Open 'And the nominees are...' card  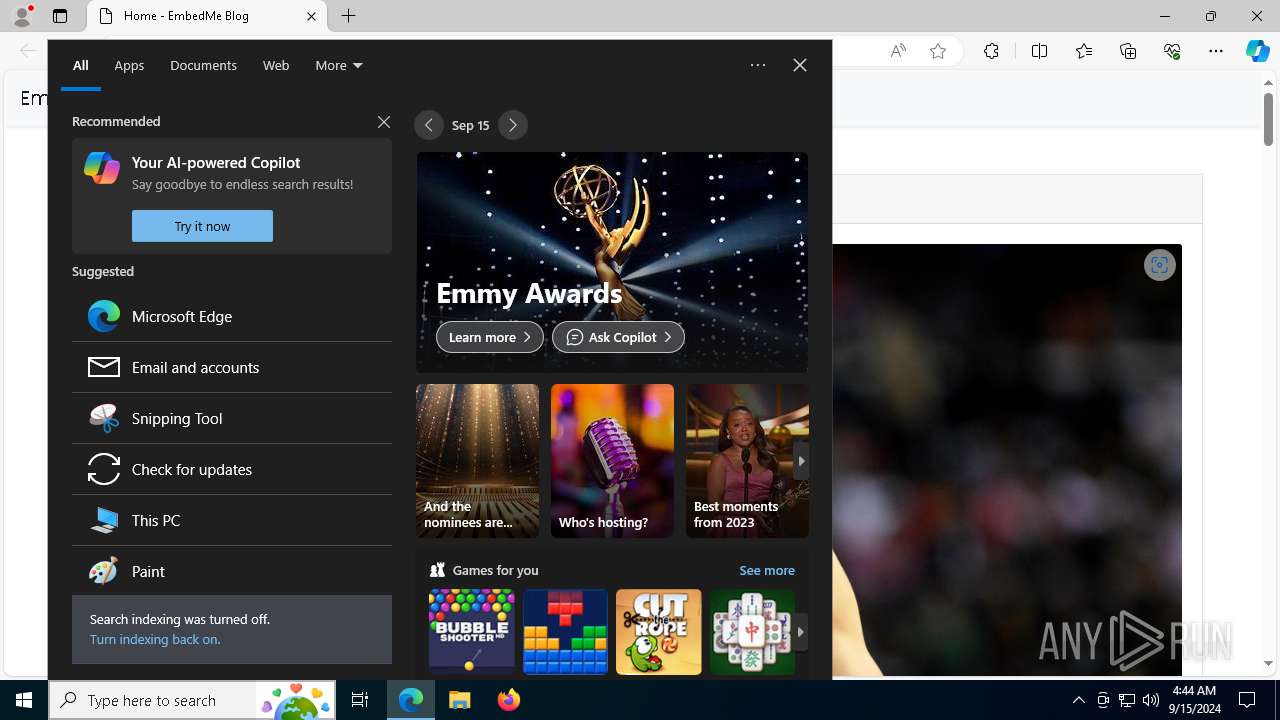(x=477, y=461)
